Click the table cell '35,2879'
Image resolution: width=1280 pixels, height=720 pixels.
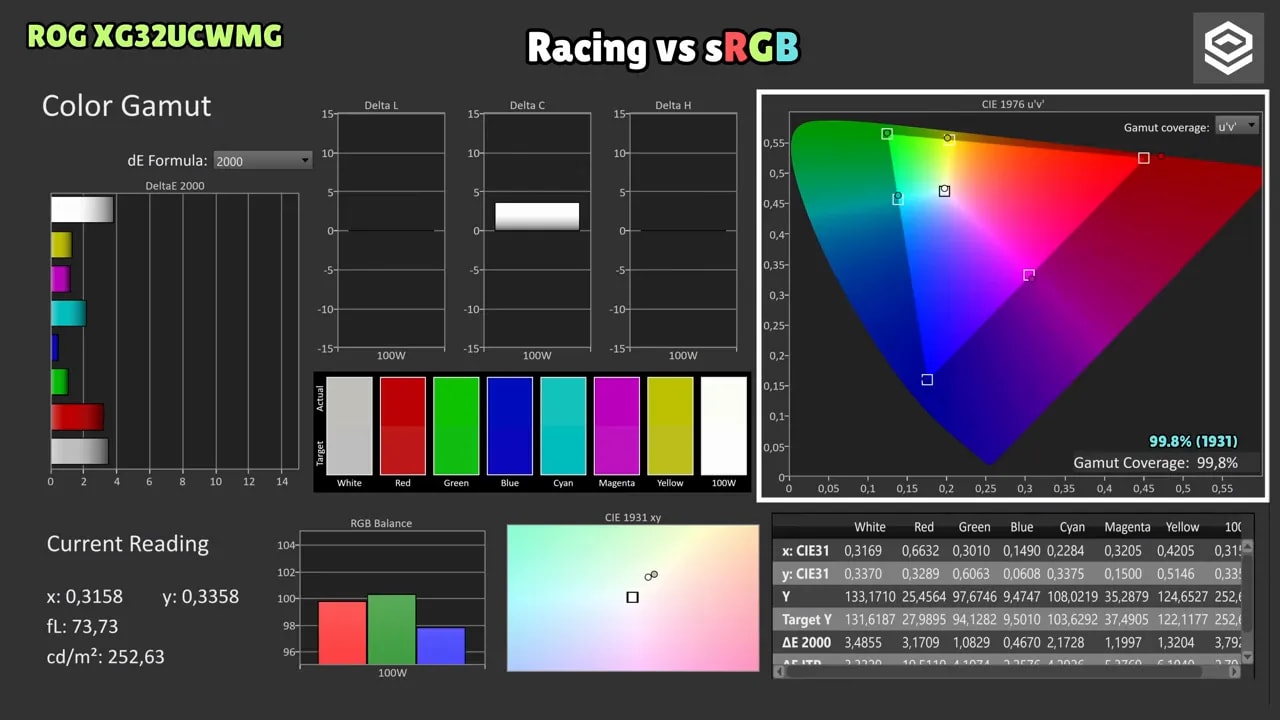(1126, 597)
